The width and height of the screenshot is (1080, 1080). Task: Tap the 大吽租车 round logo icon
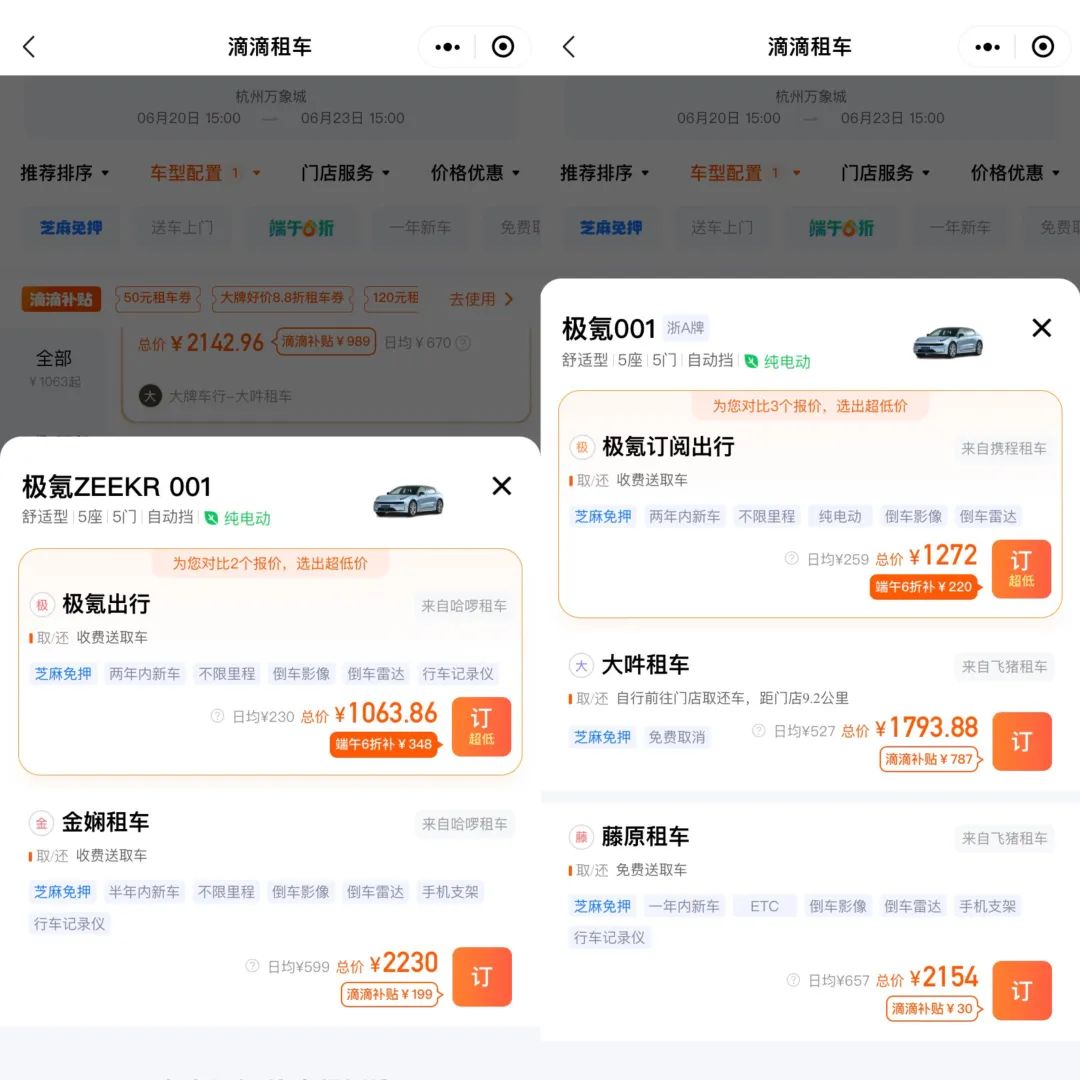pos(581,665)
